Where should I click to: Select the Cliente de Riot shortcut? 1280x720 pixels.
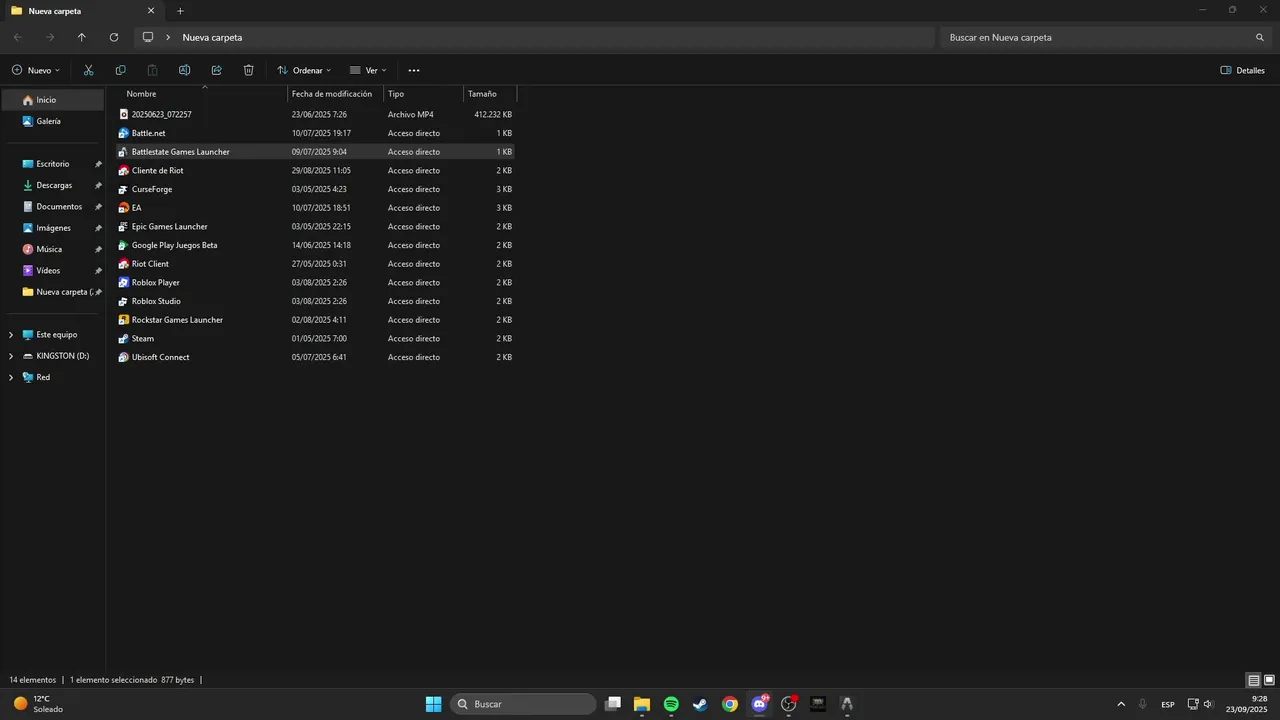click(x=315, y=171)
